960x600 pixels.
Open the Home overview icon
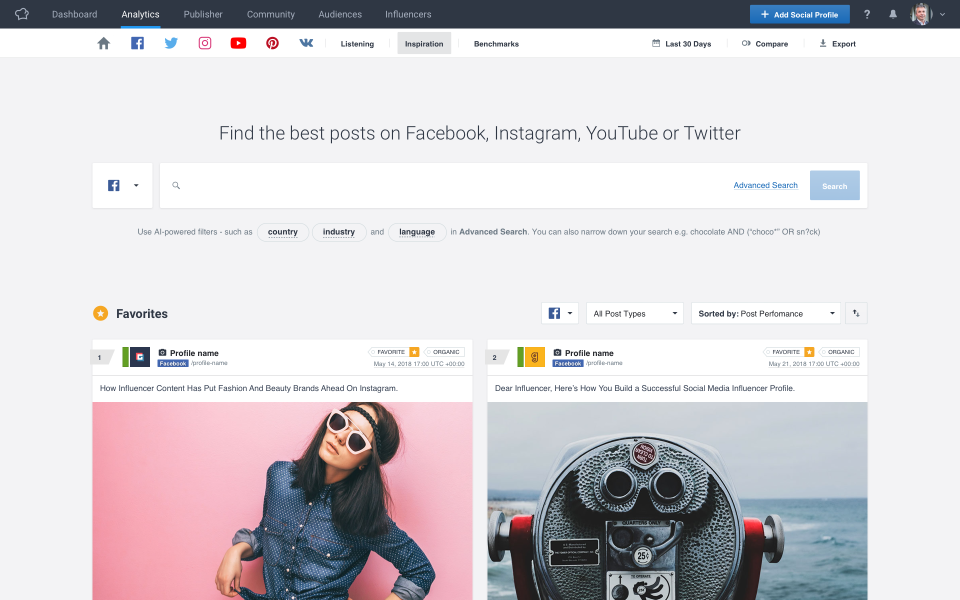[x=104, y=44]
